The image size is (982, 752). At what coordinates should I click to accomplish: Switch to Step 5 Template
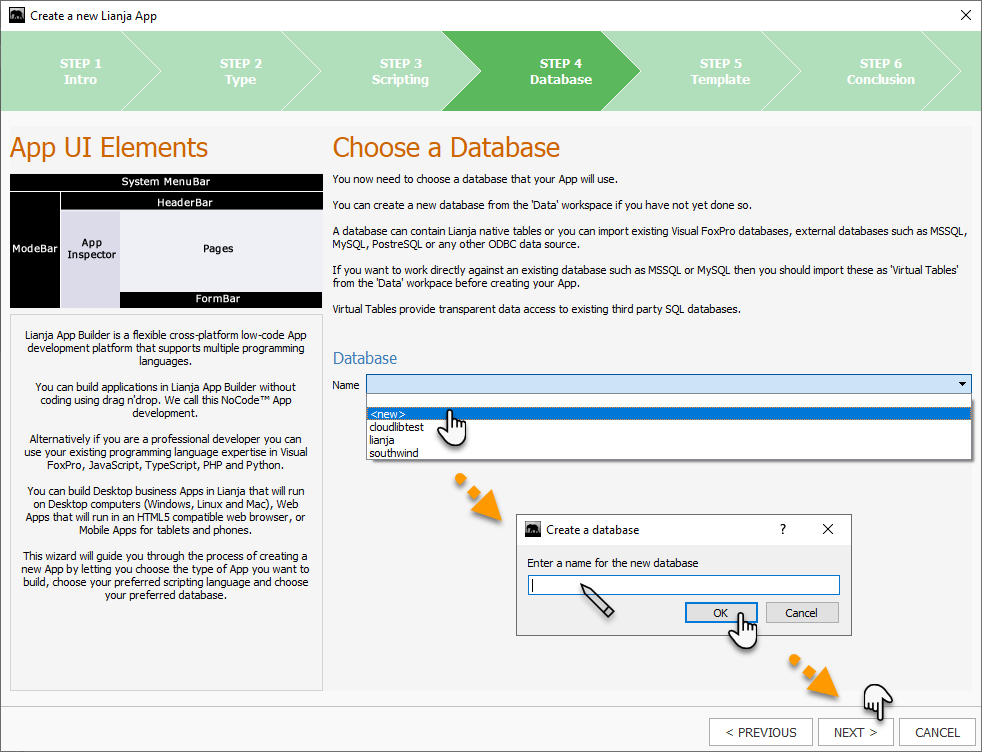tap(720, 71)
